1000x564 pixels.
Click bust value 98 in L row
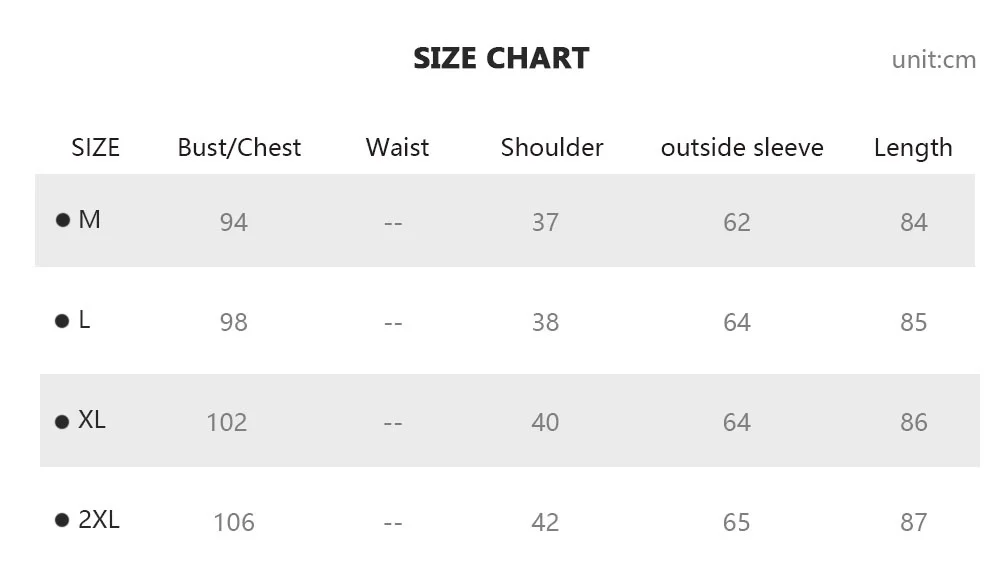pyautogui.click(x=233, y=322)
